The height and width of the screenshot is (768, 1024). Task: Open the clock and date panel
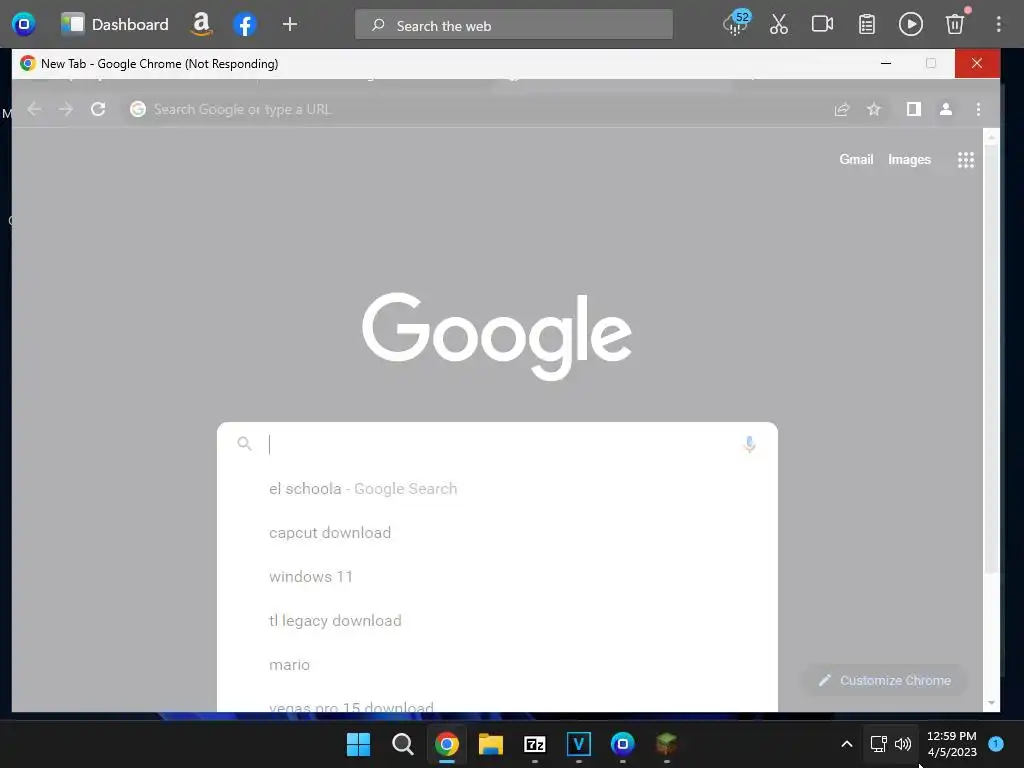tap(952, 744)
